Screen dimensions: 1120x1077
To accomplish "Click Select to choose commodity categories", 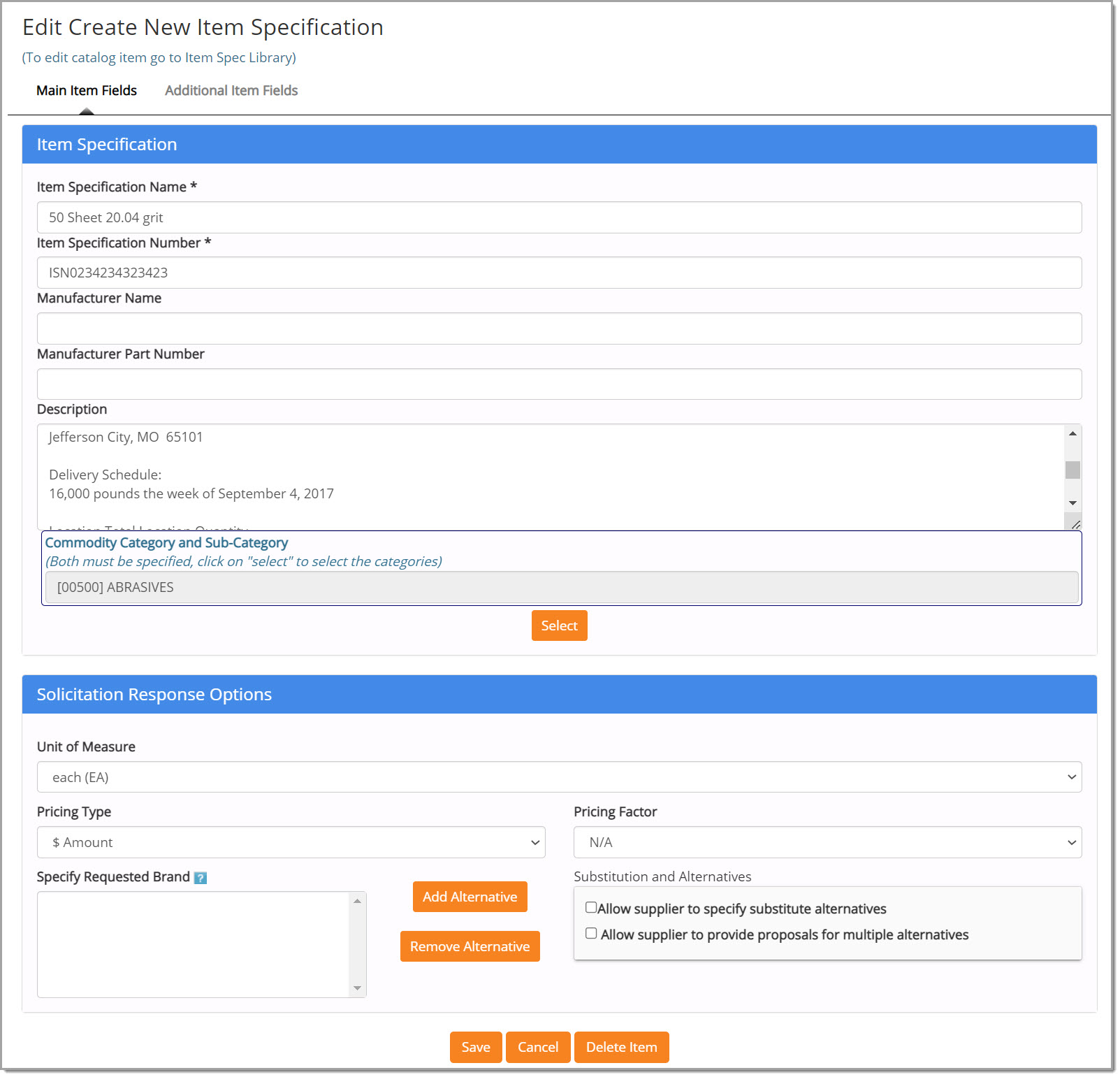I will [x=559, y=626].
